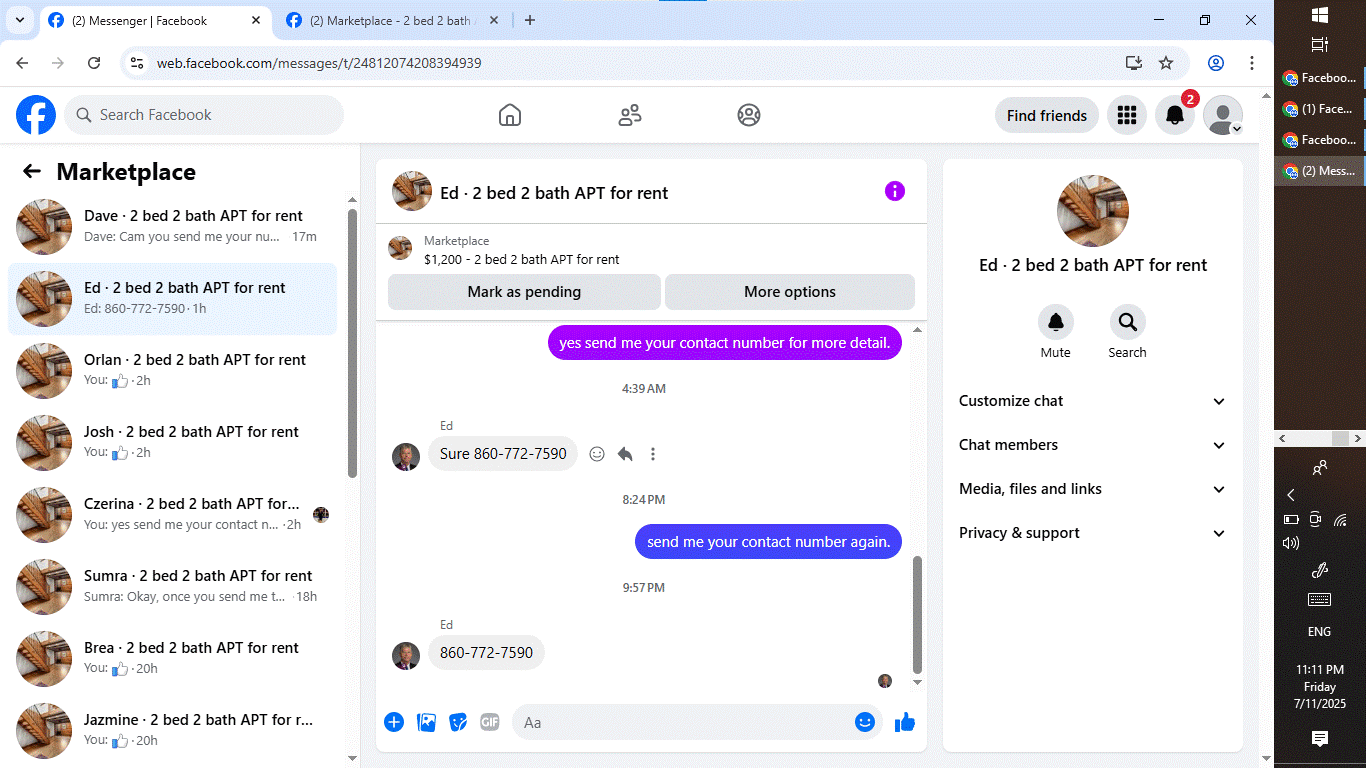Open the emoji picker
1366x768 pixels.
865,722
